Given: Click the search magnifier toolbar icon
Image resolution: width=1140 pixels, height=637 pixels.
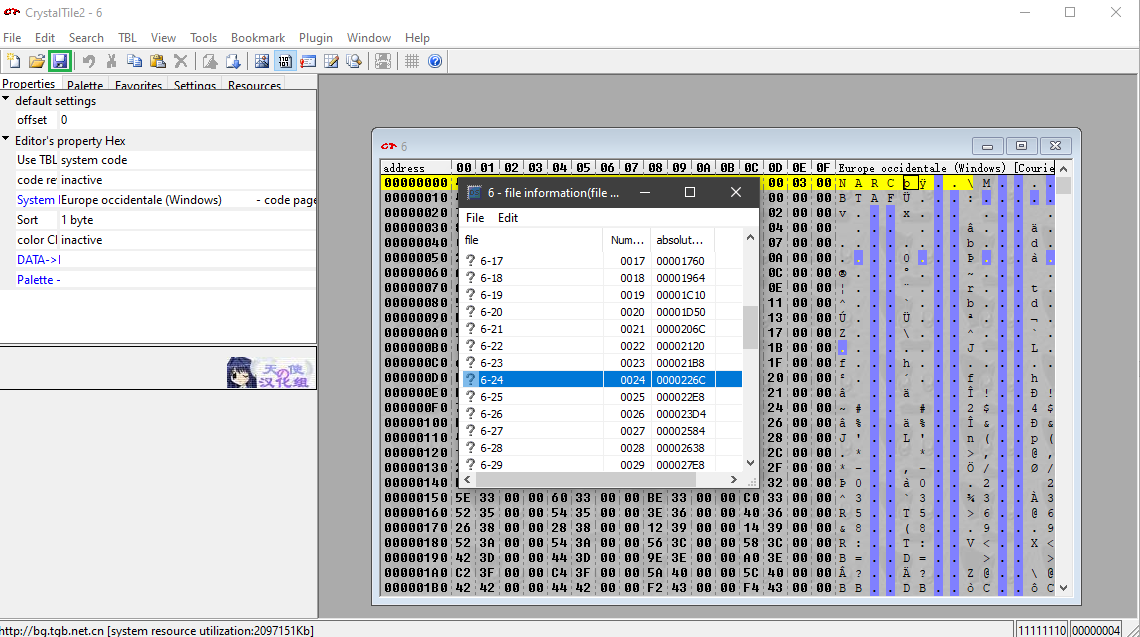Looking at the screenshot, I should click(354, 62).
